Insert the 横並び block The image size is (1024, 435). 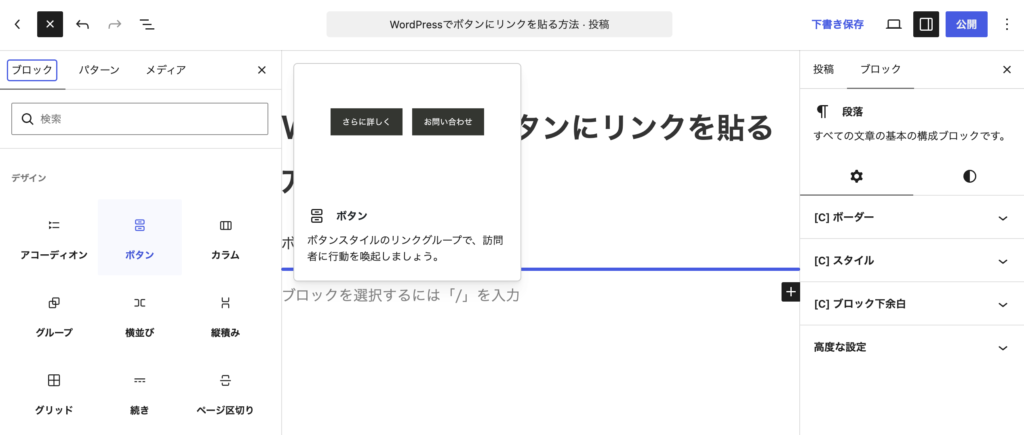(140, 315)
